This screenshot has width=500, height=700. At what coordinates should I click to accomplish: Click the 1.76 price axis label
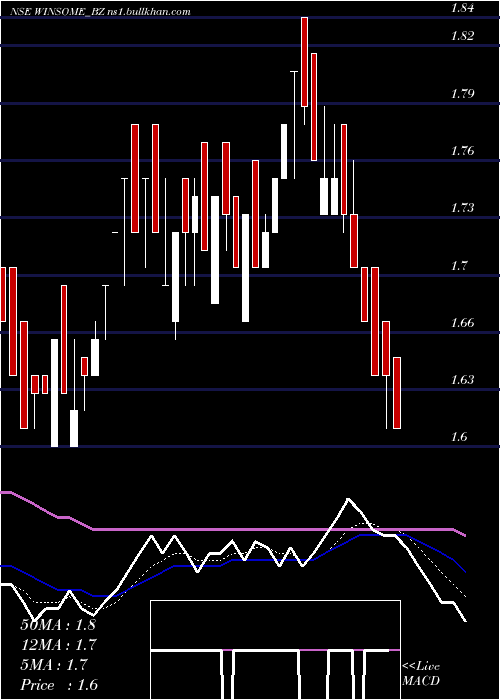pos(462,151)
